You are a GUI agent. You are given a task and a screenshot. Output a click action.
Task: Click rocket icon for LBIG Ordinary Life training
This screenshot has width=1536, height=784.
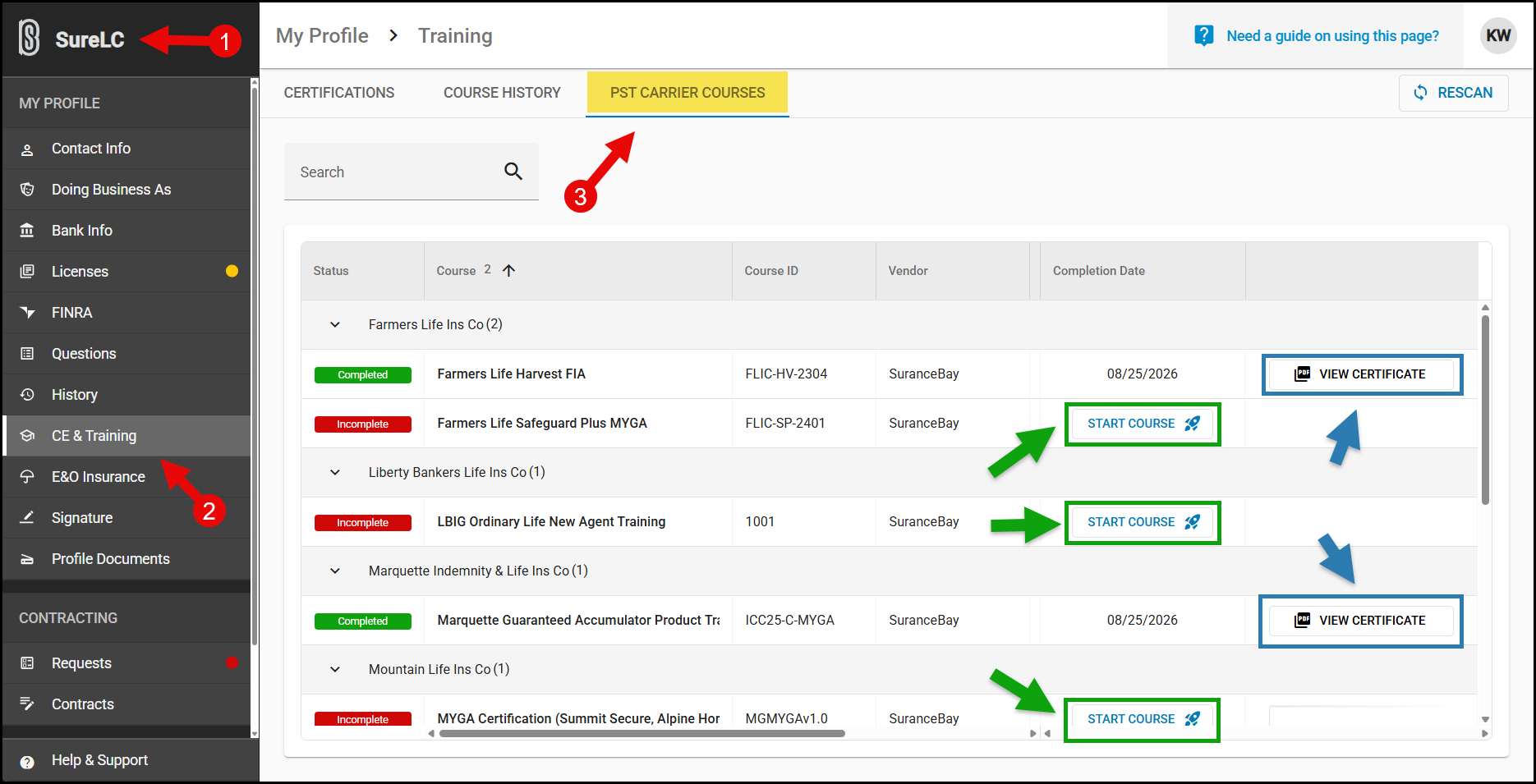point(1193,522)
